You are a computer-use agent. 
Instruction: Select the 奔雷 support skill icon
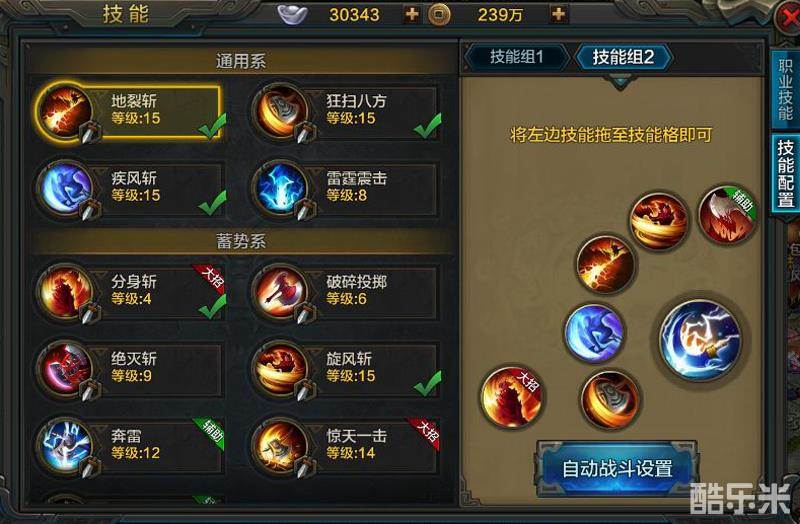[65, 445]
